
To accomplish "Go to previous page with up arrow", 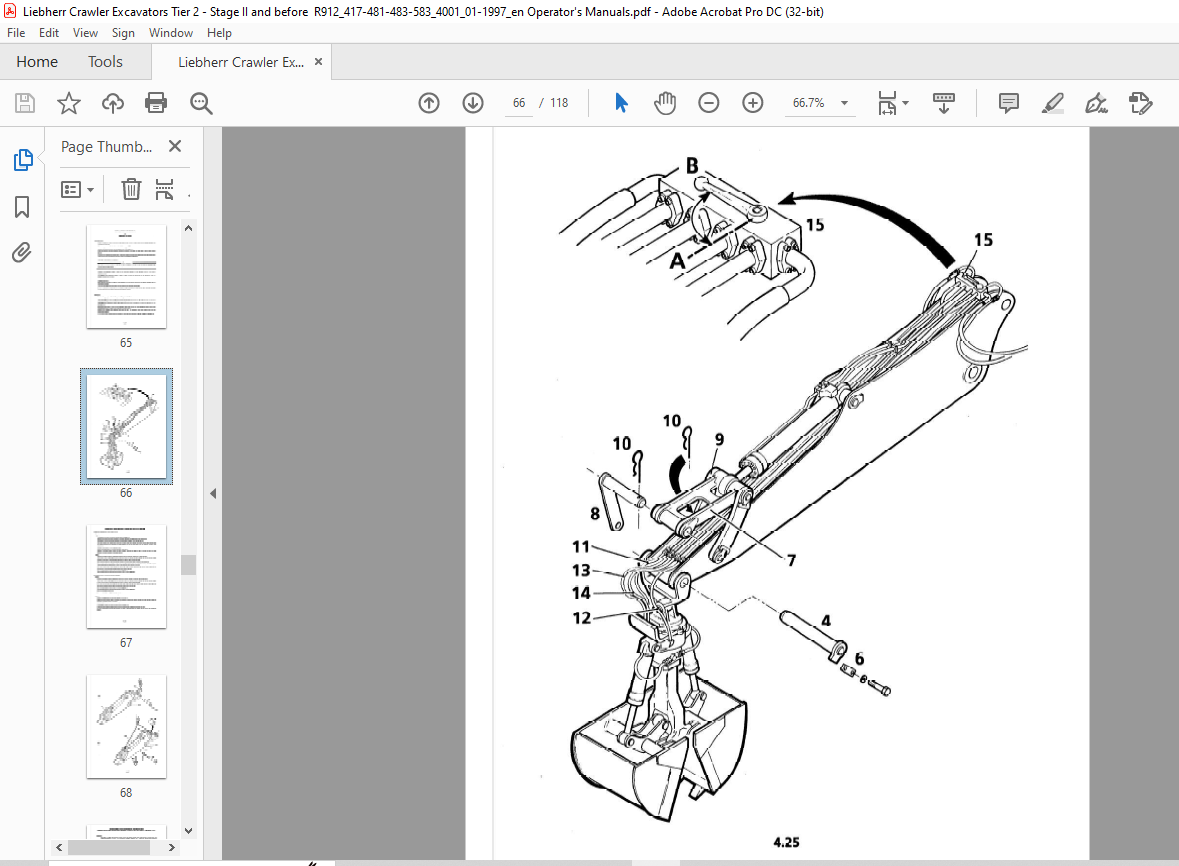I will click(429, 103).
